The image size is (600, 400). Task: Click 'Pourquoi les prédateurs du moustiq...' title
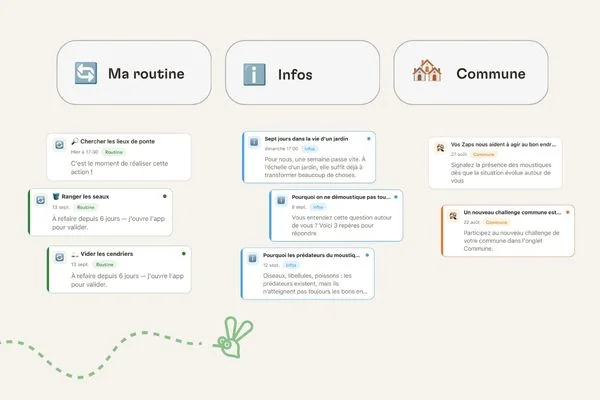click(311, 255)
